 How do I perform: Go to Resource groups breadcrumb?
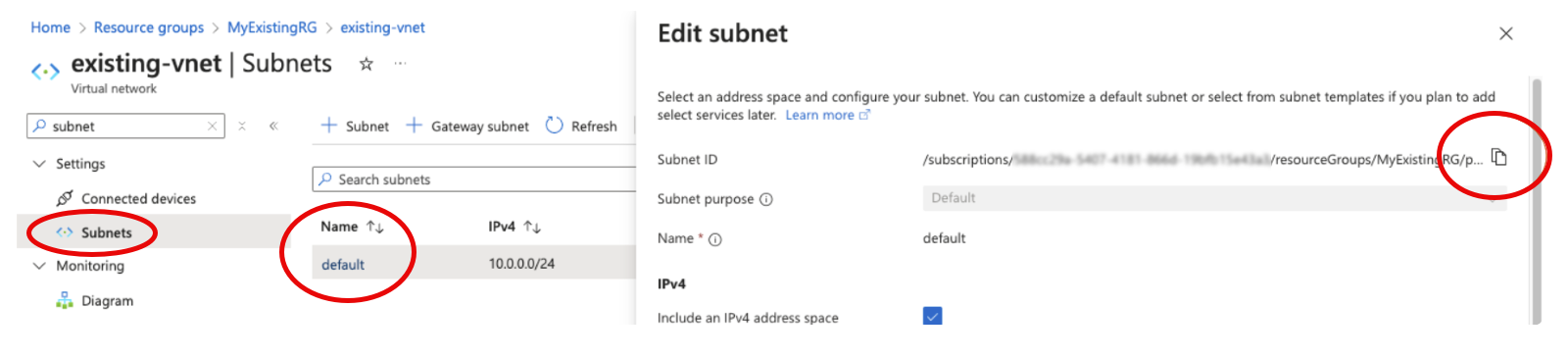tap(149, 27)
